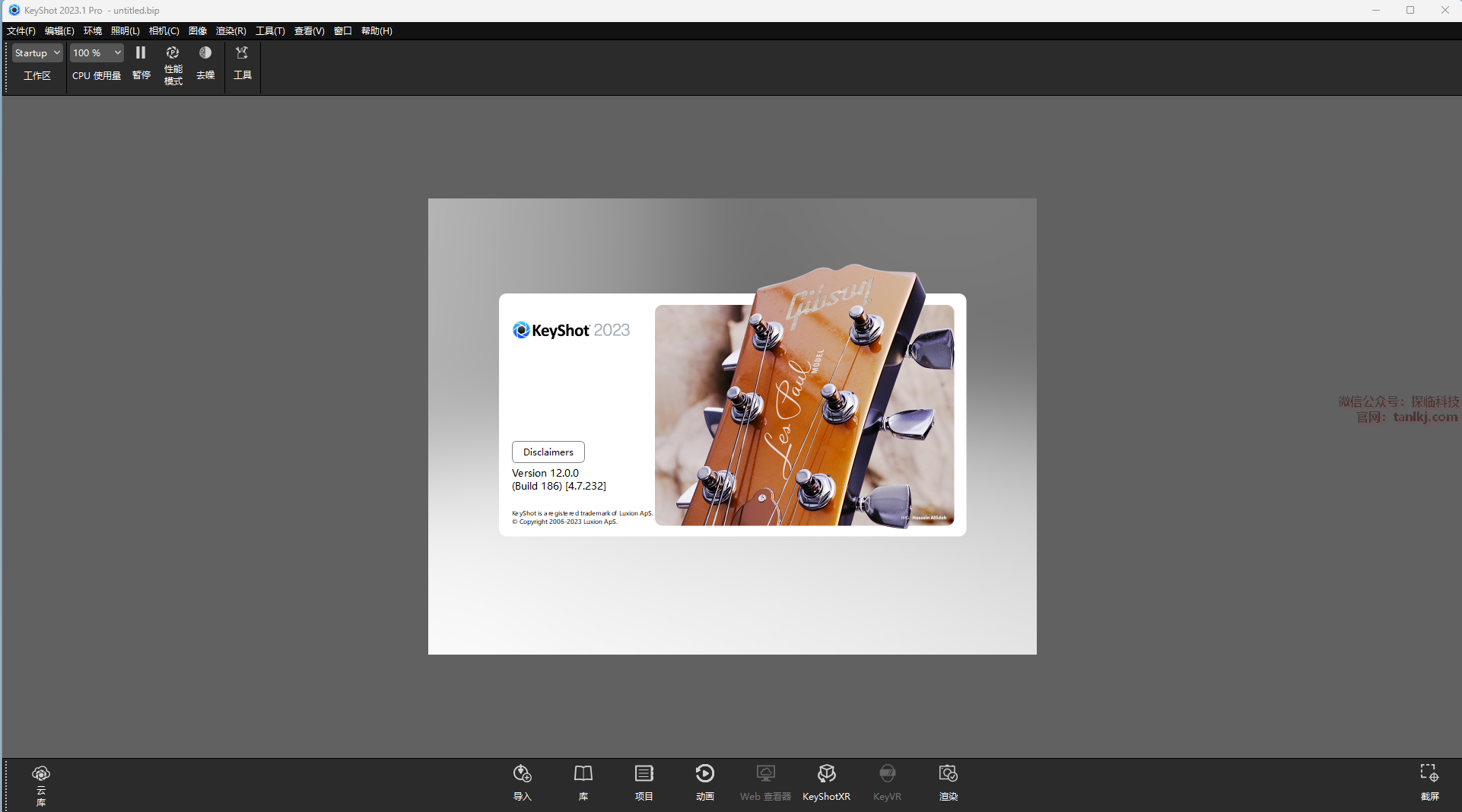
Task: Open the Cloud Library (云库)
Action: tap(41, 784)
